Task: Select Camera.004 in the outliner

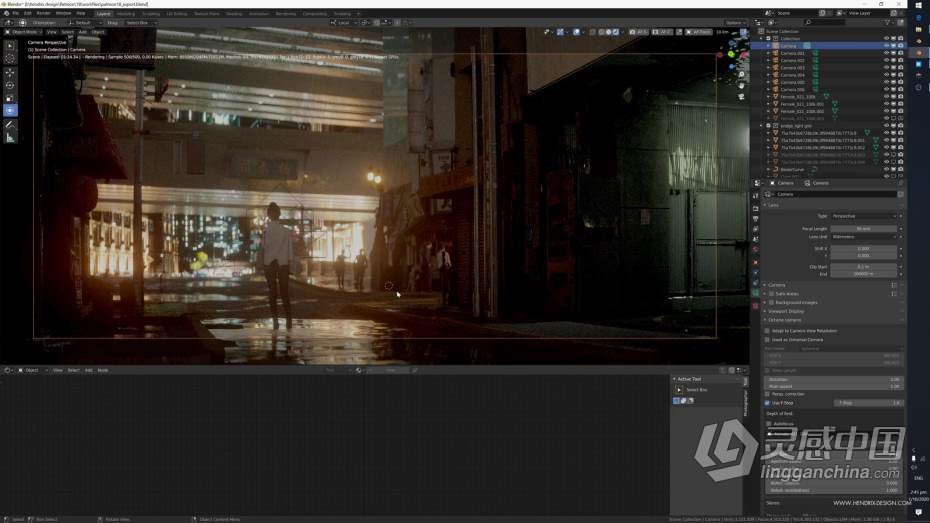Action: tap(792, 75)
